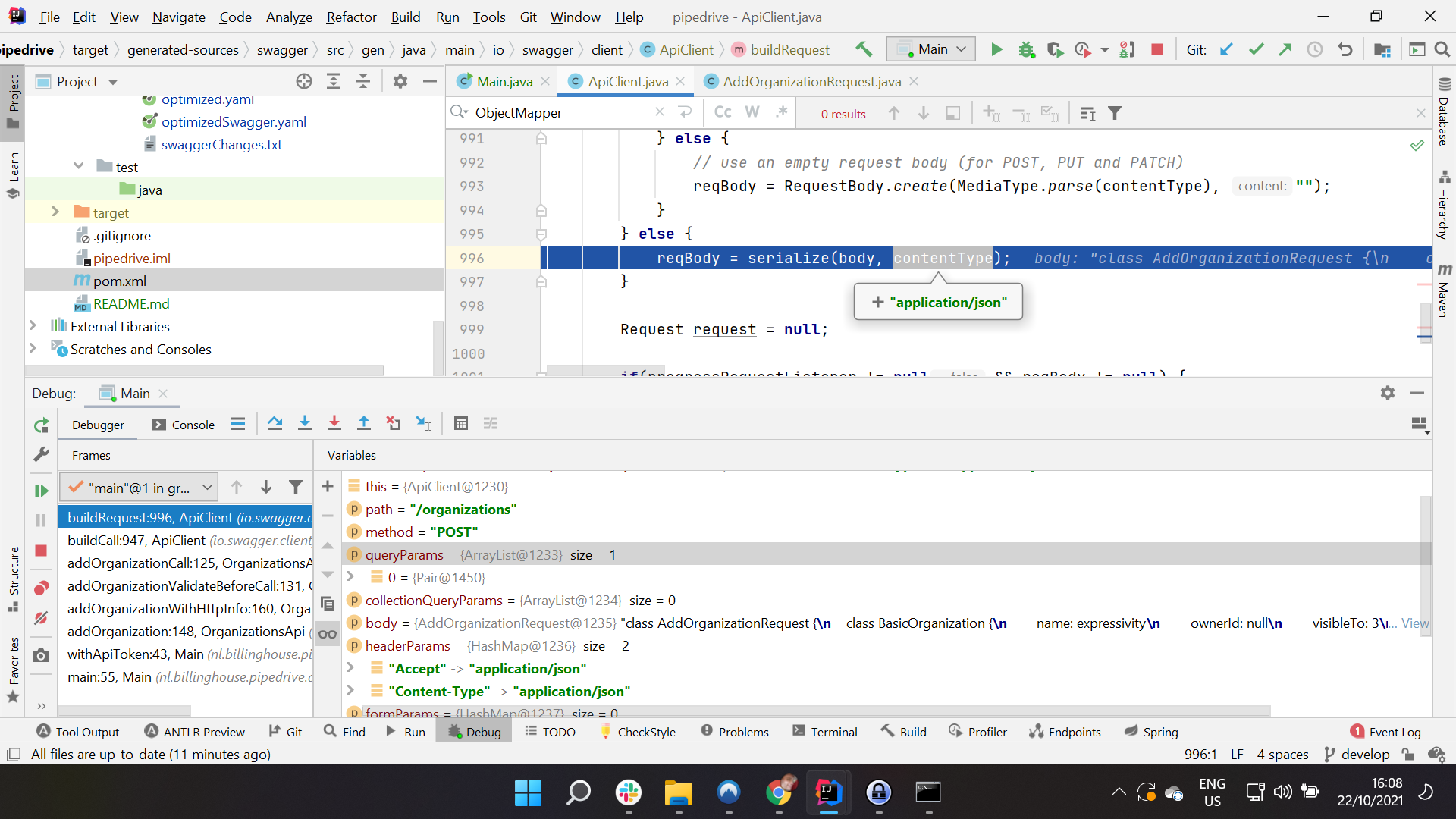
Task: Resume program in debug sidebar
Action: click(41, 491)
